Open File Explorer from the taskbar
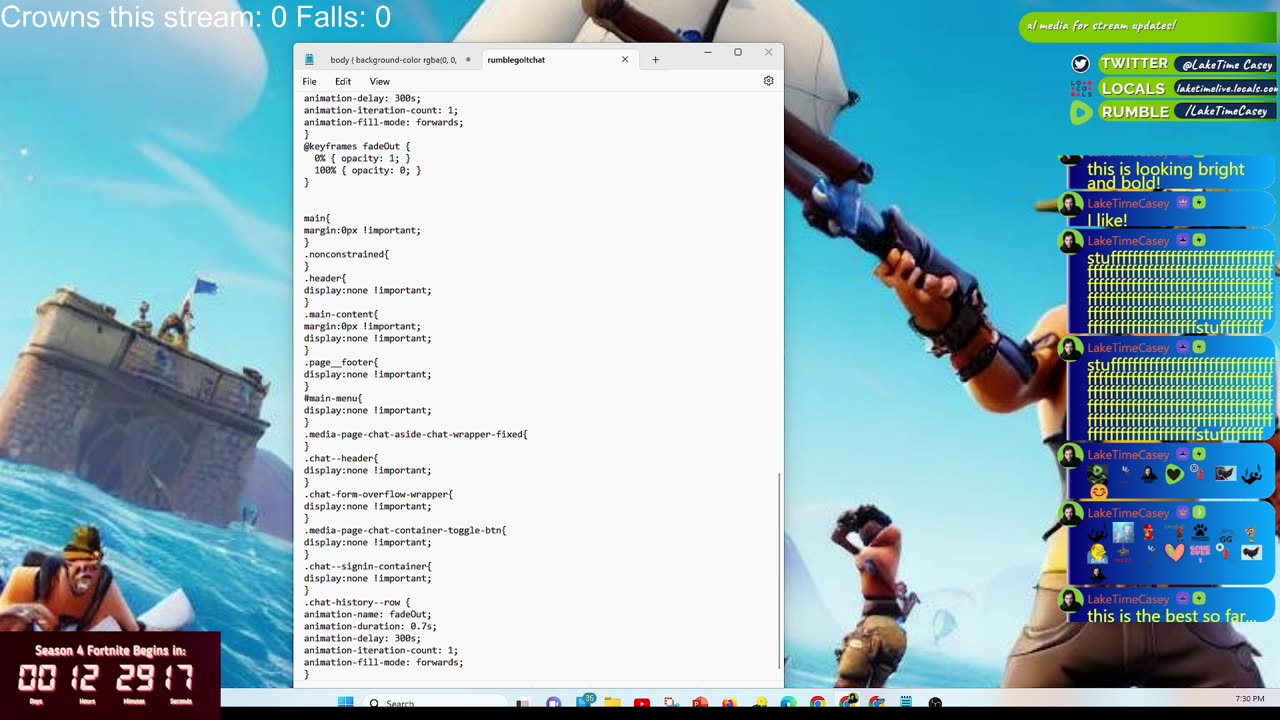This screenshot has width=1280, height=720. coord(612,703)
